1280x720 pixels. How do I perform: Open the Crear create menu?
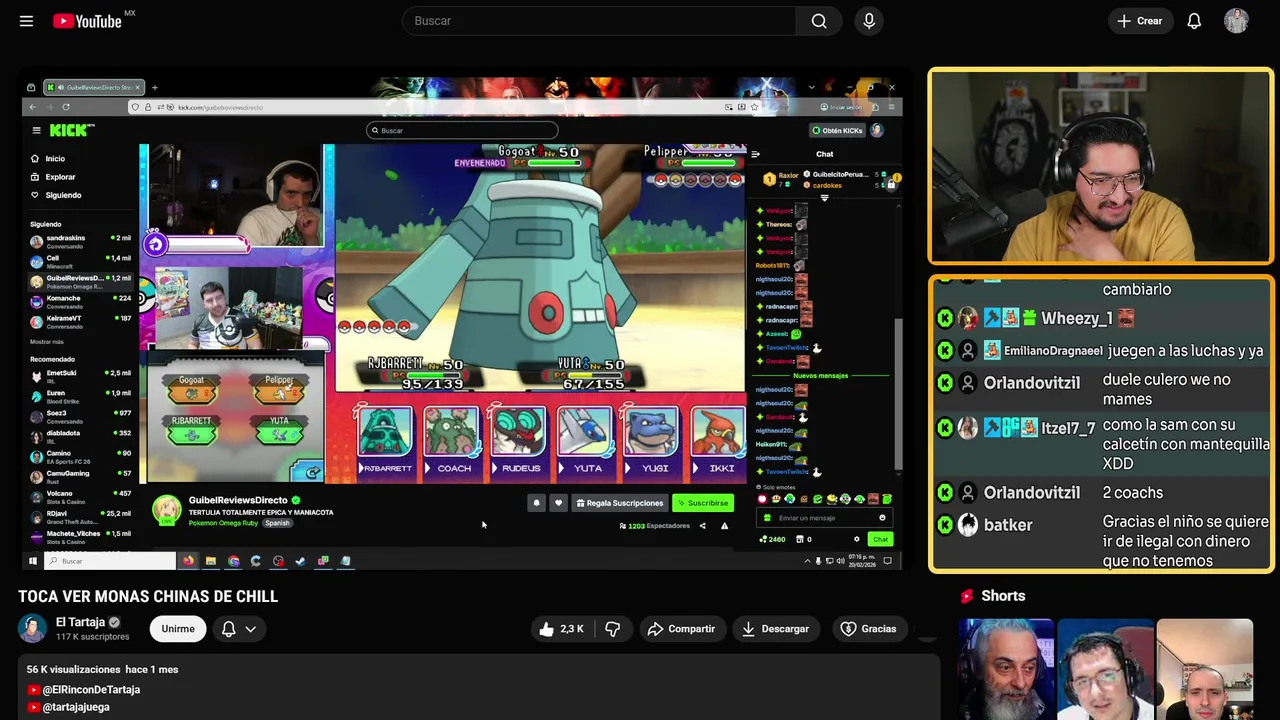point(1139,21)
